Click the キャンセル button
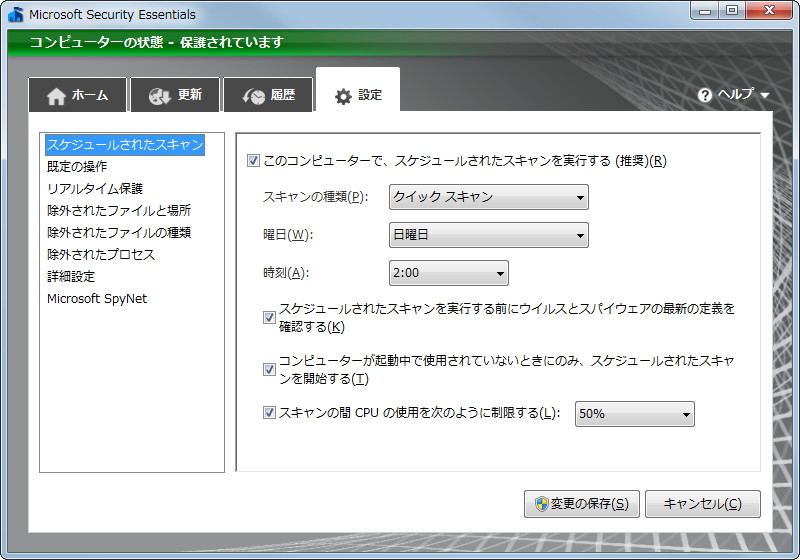This screenshot has height=560, width=800. (703, 504)
